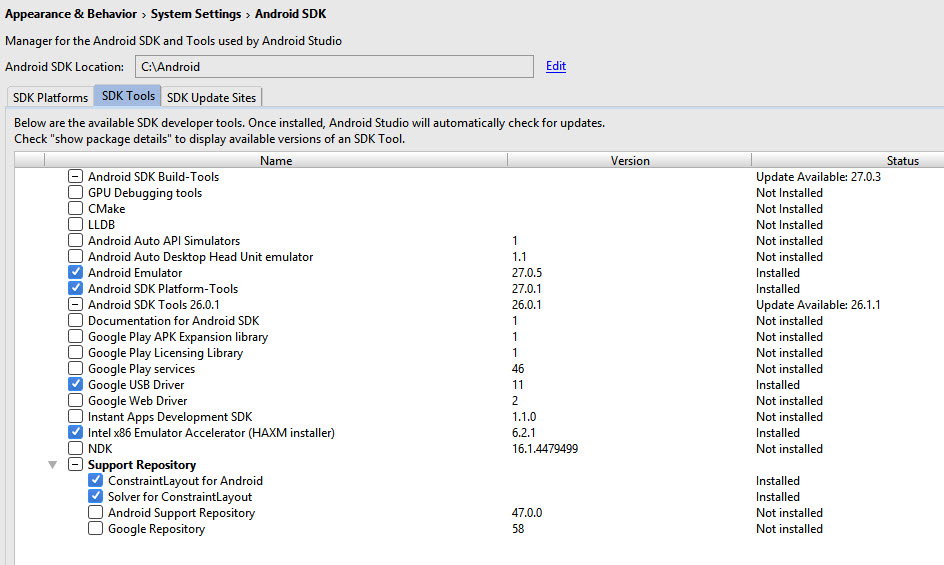The height and width of the screenshot is (565, 944).
Task: Check Instant Apps Development SDK
Action: click(75, 416)
